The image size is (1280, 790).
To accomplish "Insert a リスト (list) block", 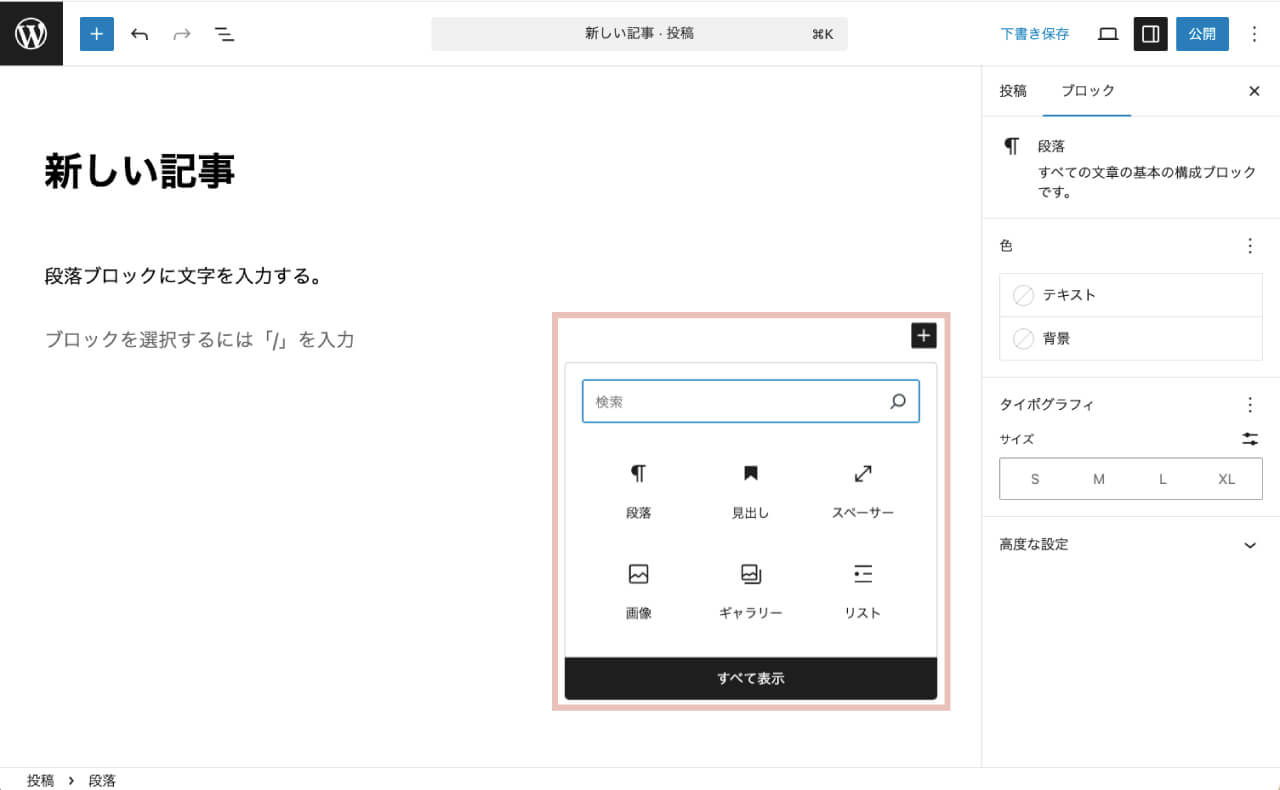I will (861, 590).
